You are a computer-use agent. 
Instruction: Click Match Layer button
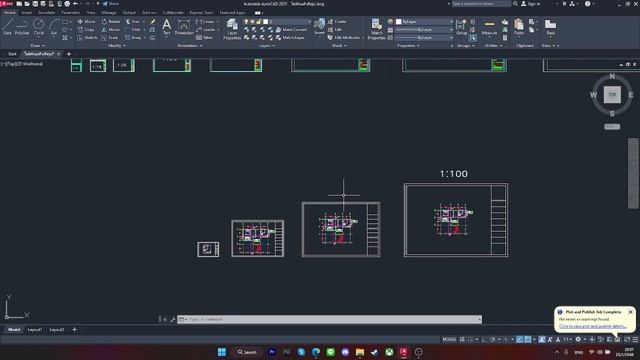[x=290, y=38]
